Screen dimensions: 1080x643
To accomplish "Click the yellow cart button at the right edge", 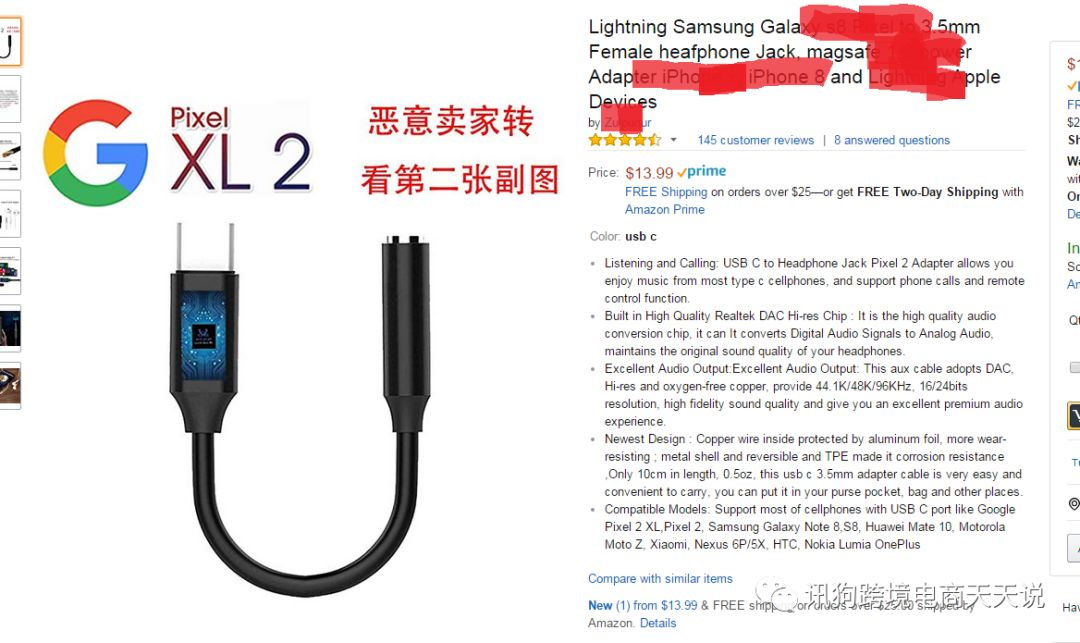I will click(1074, 416).
